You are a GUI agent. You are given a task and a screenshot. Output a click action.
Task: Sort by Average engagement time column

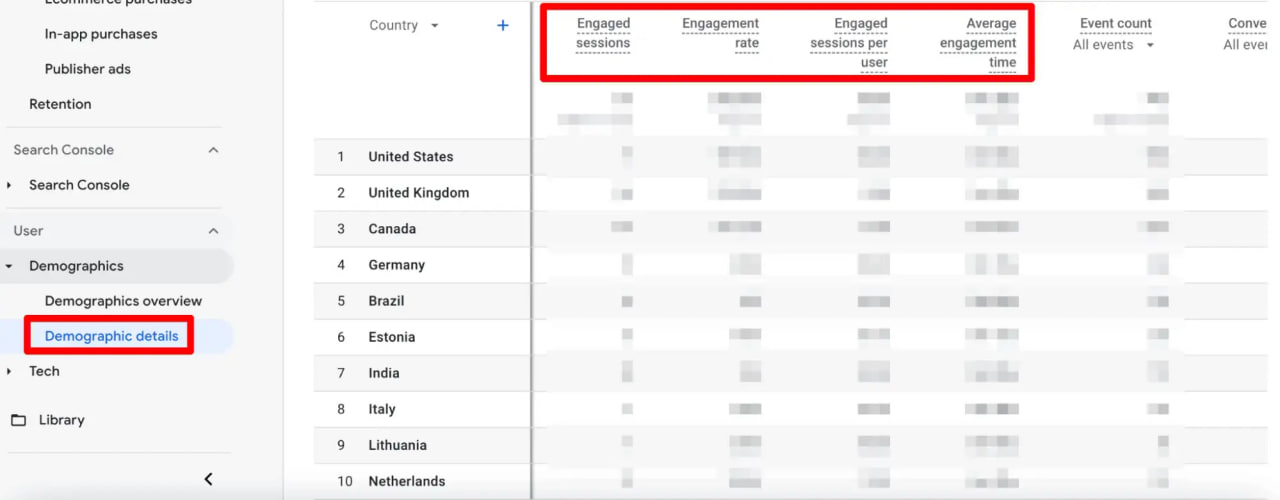point(977,43)
